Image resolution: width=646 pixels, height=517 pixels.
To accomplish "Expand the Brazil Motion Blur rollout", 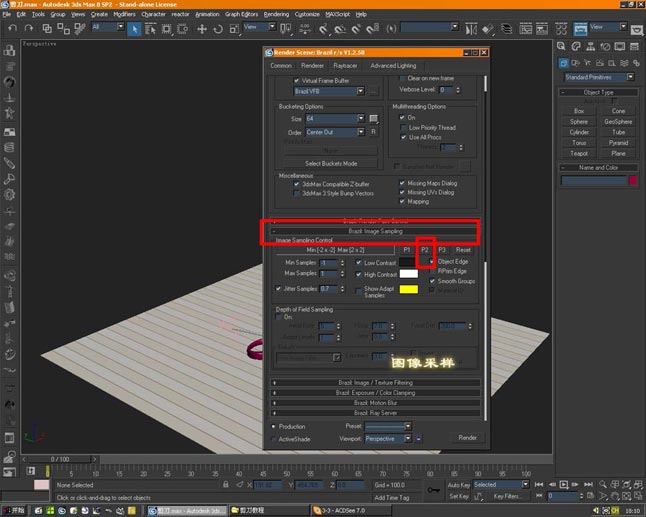I will [375, 402].
